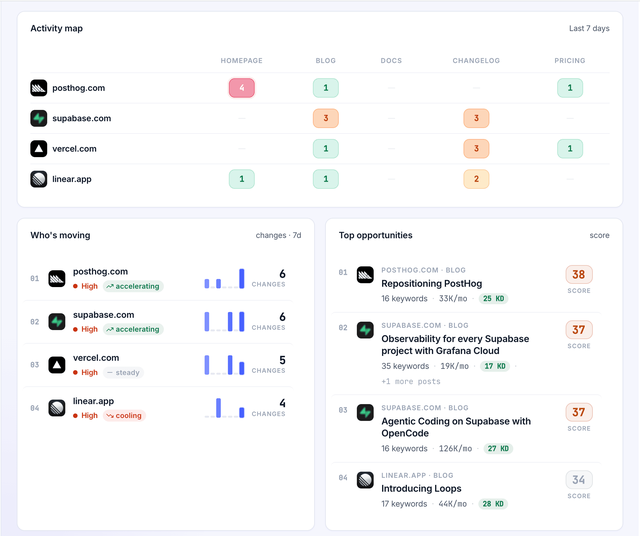Open linear.app blog cell showing 1
The width and height of the screenshot is (640, 536).
326,179
